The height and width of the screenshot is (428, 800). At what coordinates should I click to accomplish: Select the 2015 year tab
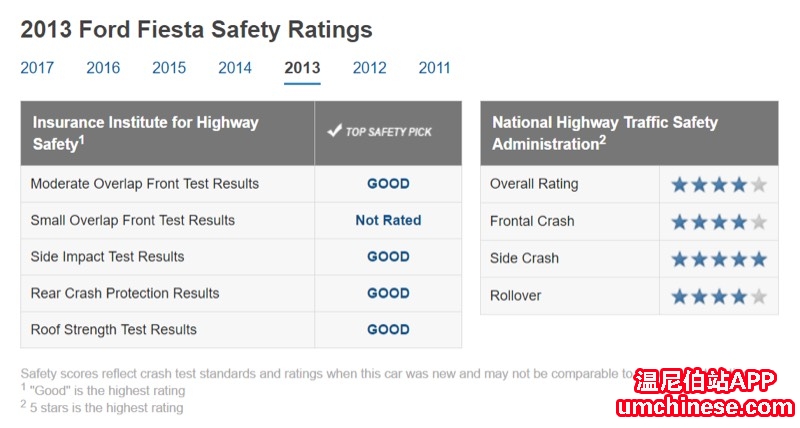(169, 68)
